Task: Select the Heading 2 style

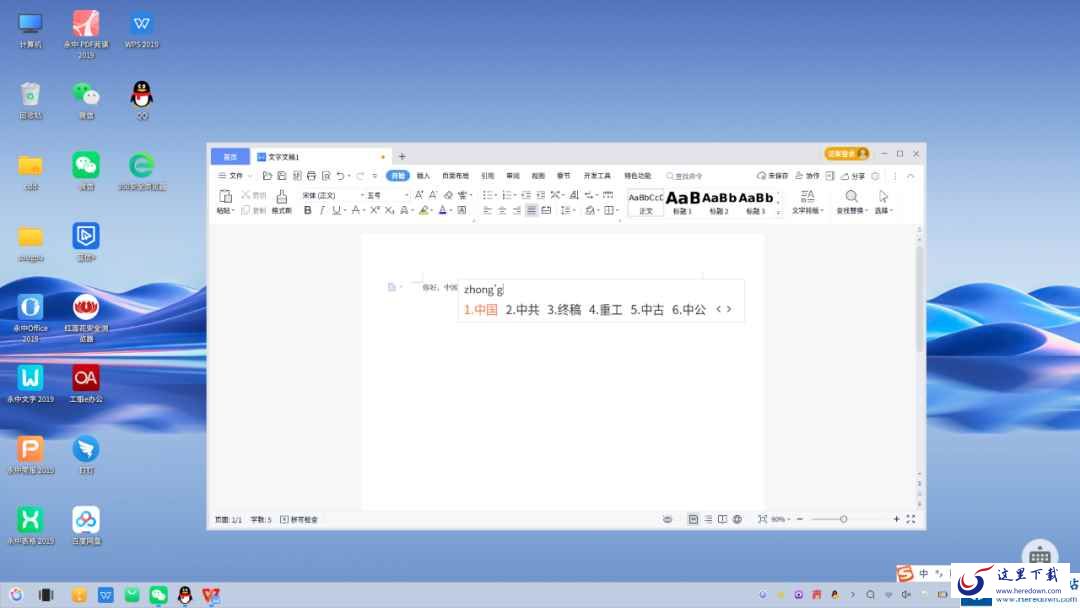Action: click(x=719, y=202)
